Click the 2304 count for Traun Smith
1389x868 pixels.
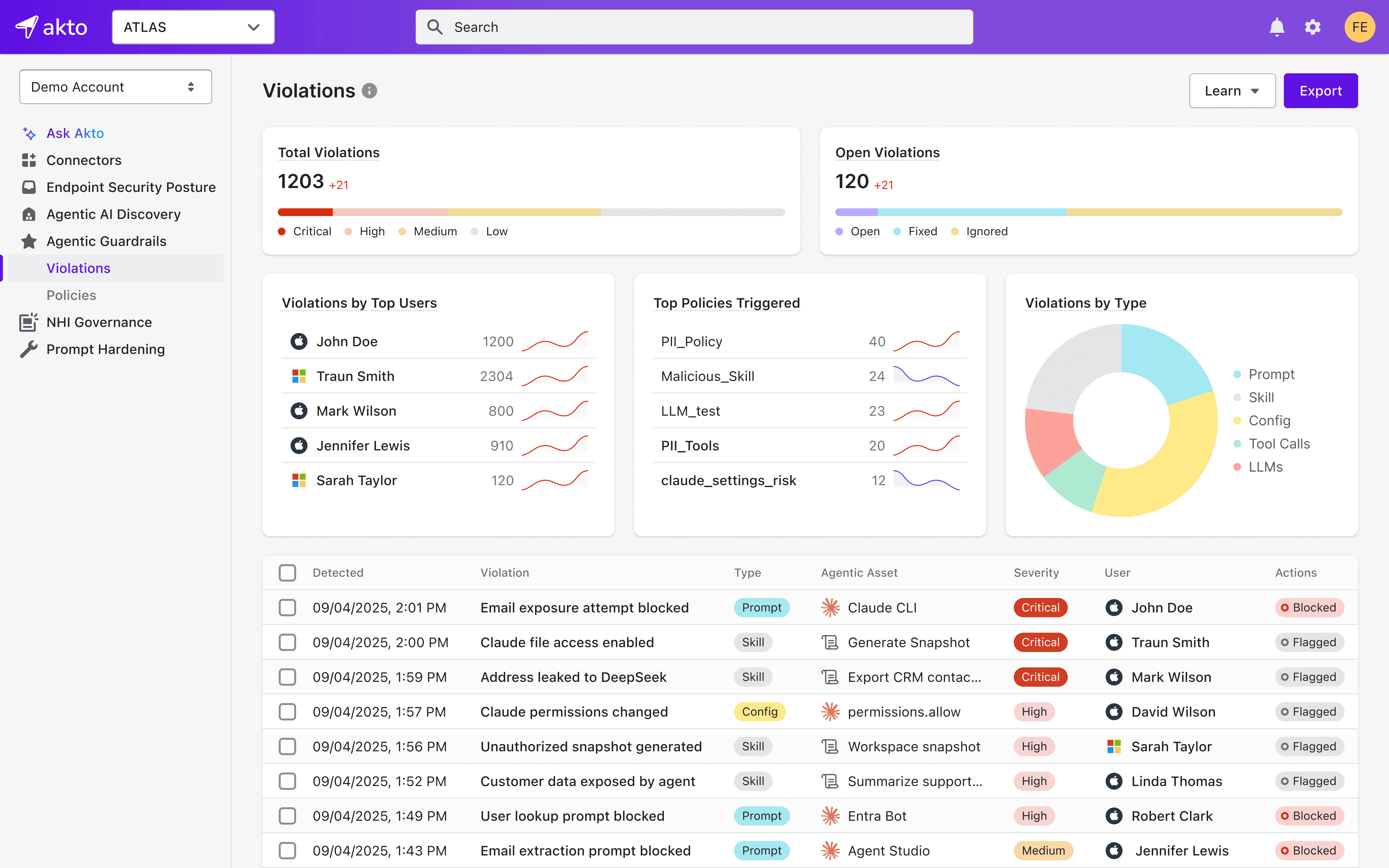point(497,376)
